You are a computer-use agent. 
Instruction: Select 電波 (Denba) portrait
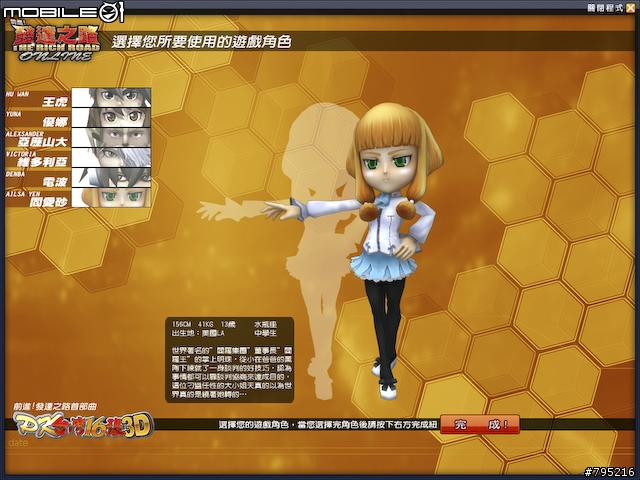111,178
